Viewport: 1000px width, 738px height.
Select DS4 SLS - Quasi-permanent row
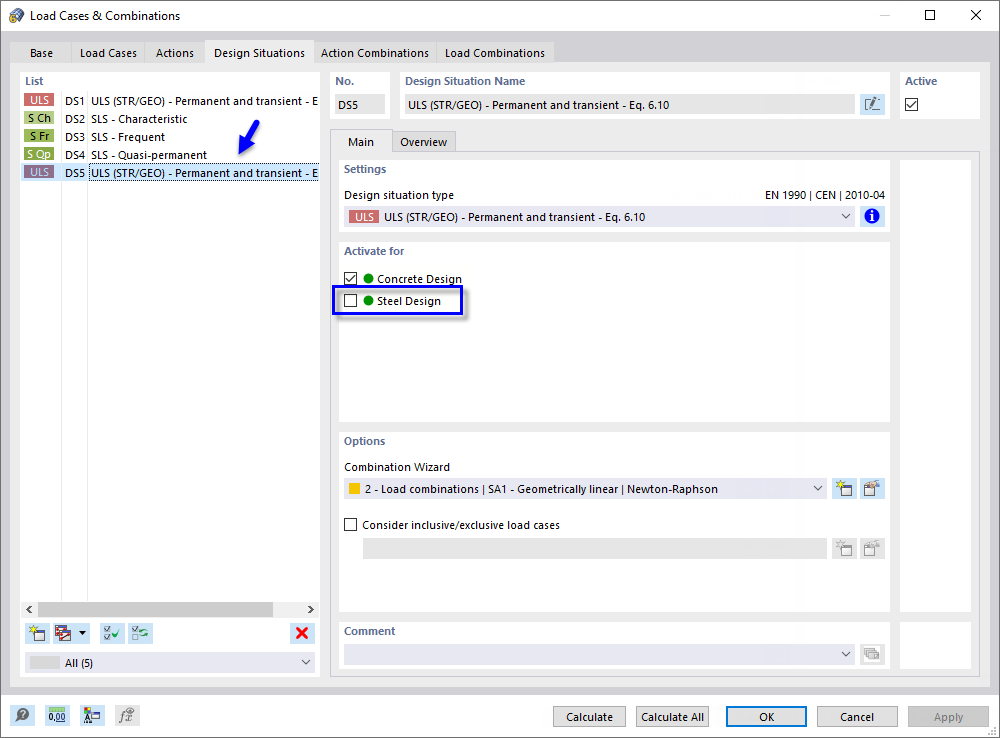[x=170, y=154]
